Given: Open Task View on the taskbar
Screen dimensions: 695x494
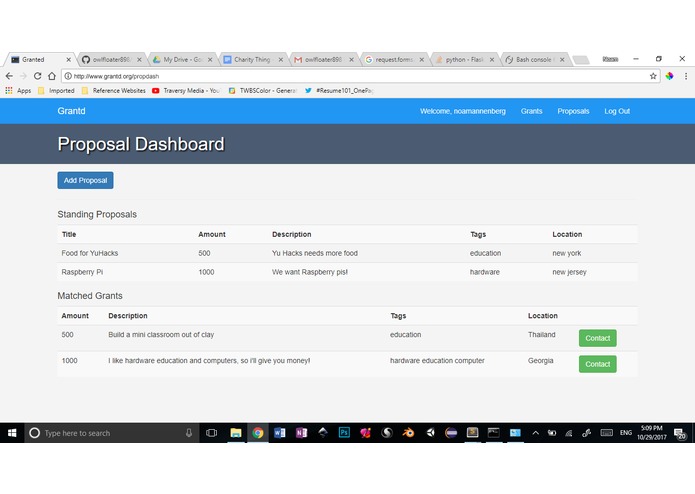Looking at the screenshot, I should 211,433.
